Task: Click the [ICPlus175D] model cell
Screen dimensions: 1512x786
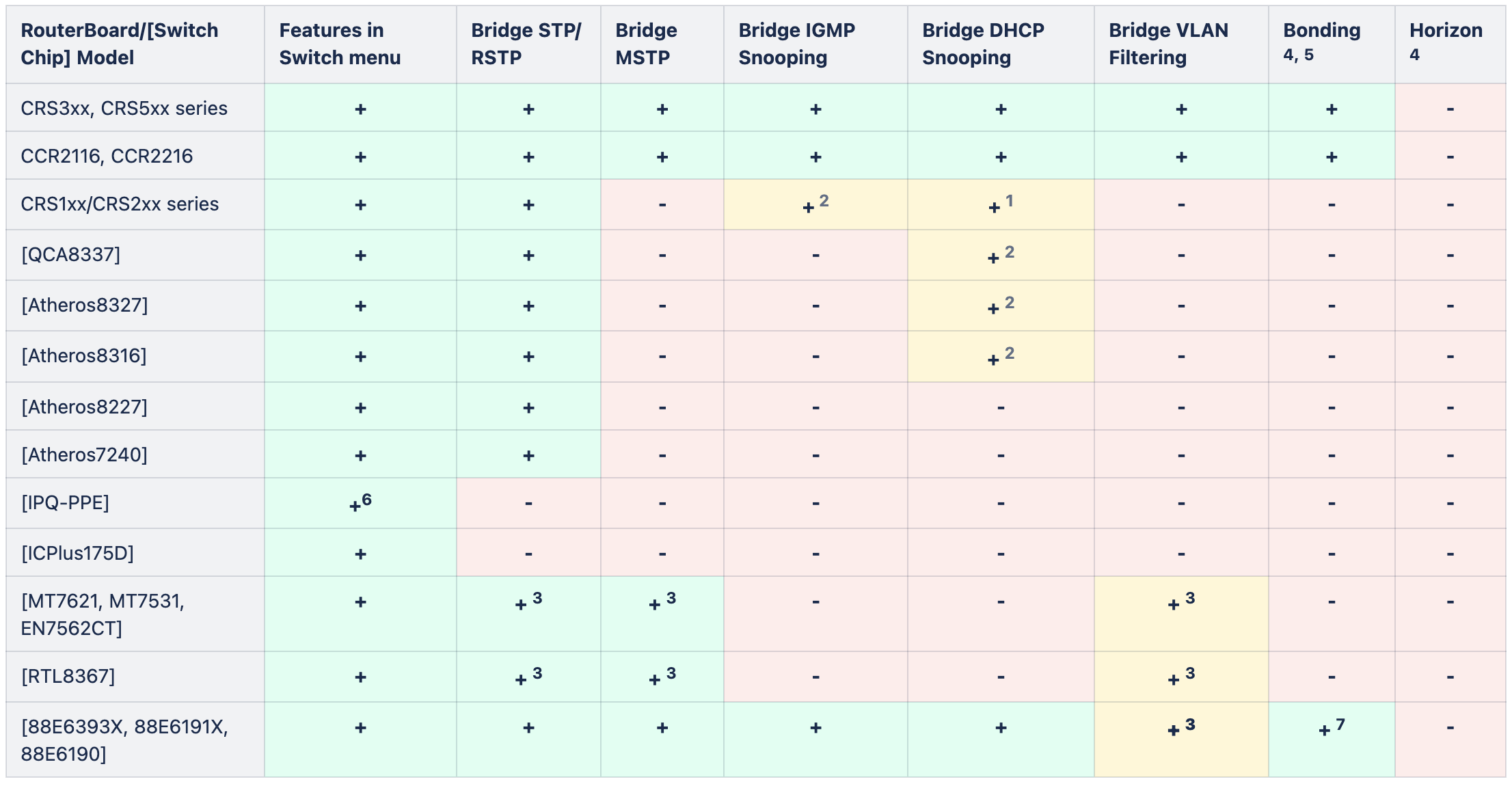Action: coord(77,553)
